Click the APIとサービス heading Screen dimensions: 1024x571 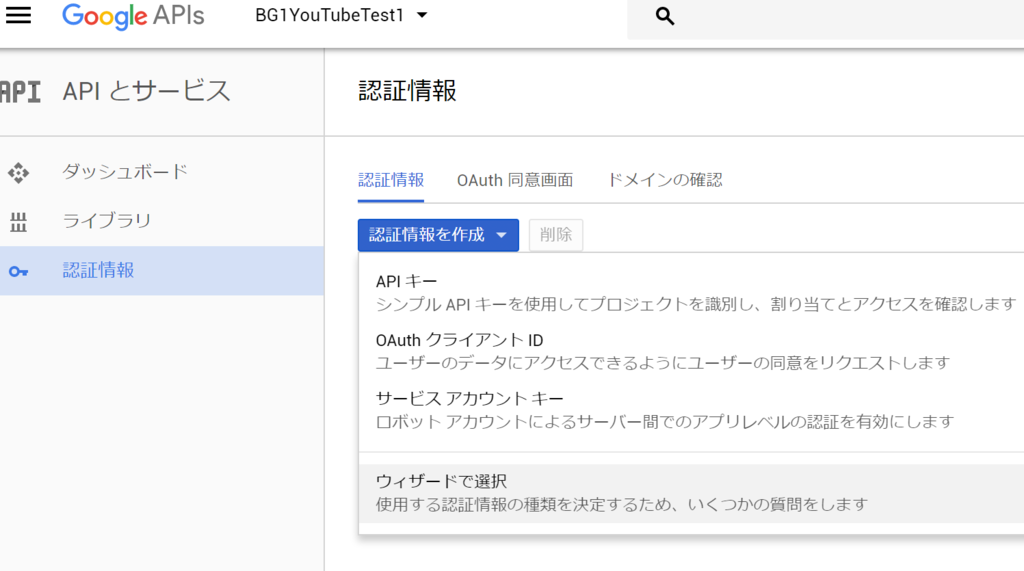(146, 91)
